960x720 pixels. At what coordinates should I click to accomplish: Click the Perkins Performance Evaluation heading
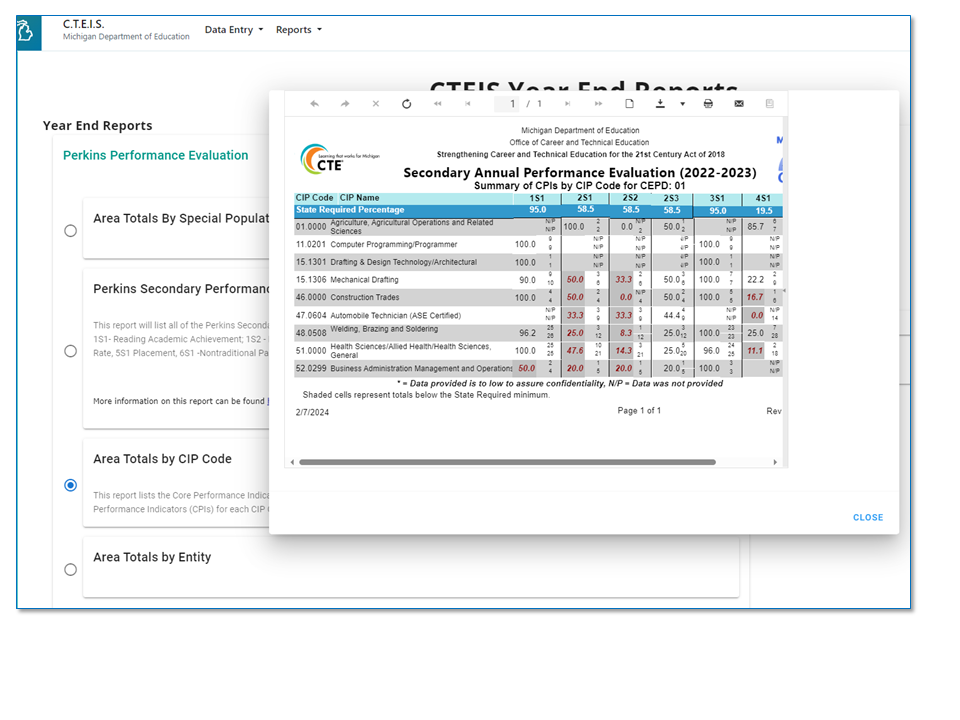155,155
